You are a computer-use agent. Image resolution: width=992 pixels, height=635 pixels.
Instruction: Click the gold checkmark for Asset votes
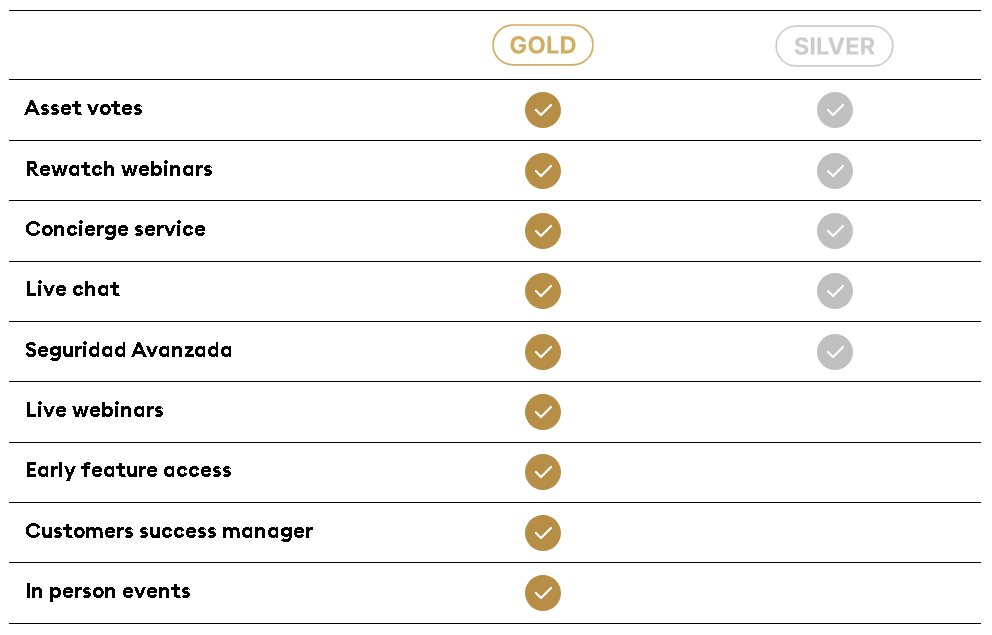point(543,110)
